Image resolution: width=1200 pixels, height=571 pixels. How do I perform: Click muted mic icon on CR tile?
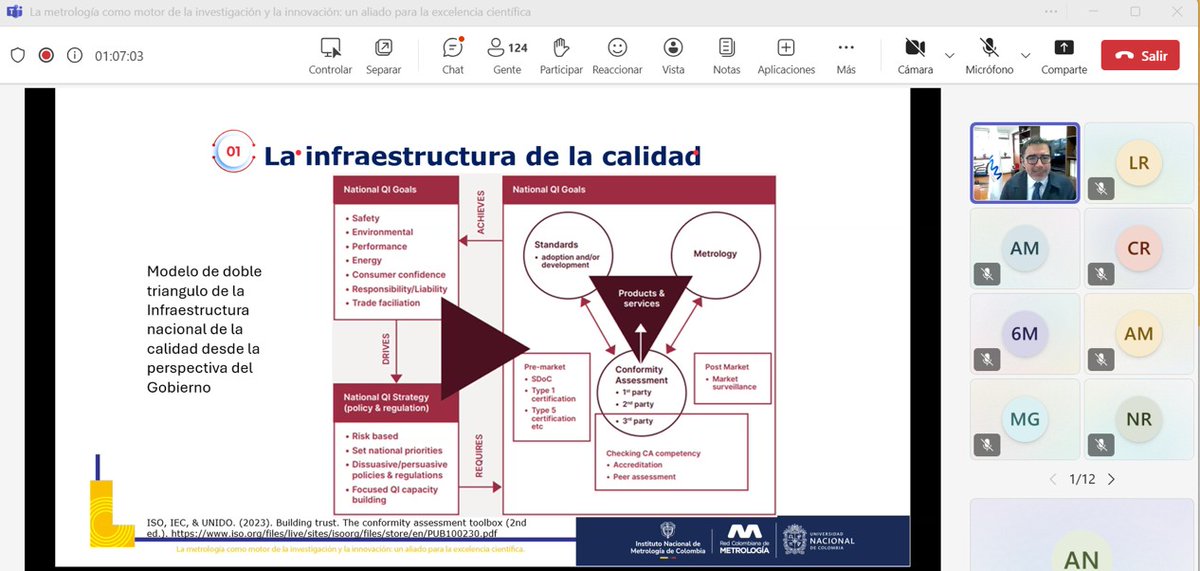[x=1102, y=273]
